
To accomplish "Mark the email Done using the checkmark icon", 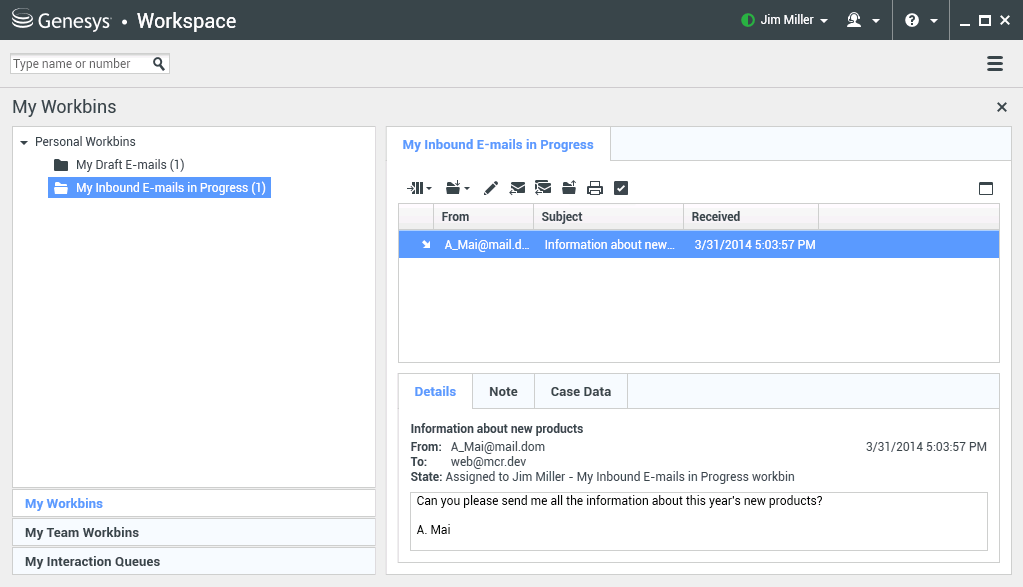I will coord(620,187).
